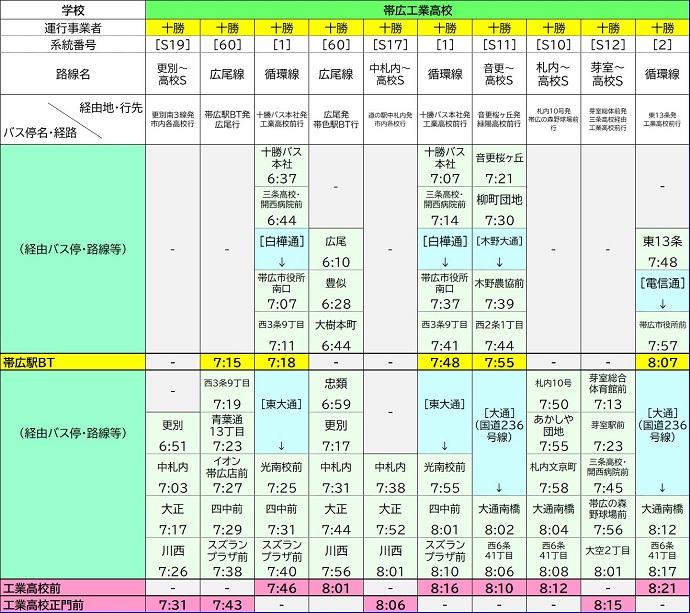Click the 広尾 6:10 cell
Viewport: 690px width, 613px height.
(336, 250)
